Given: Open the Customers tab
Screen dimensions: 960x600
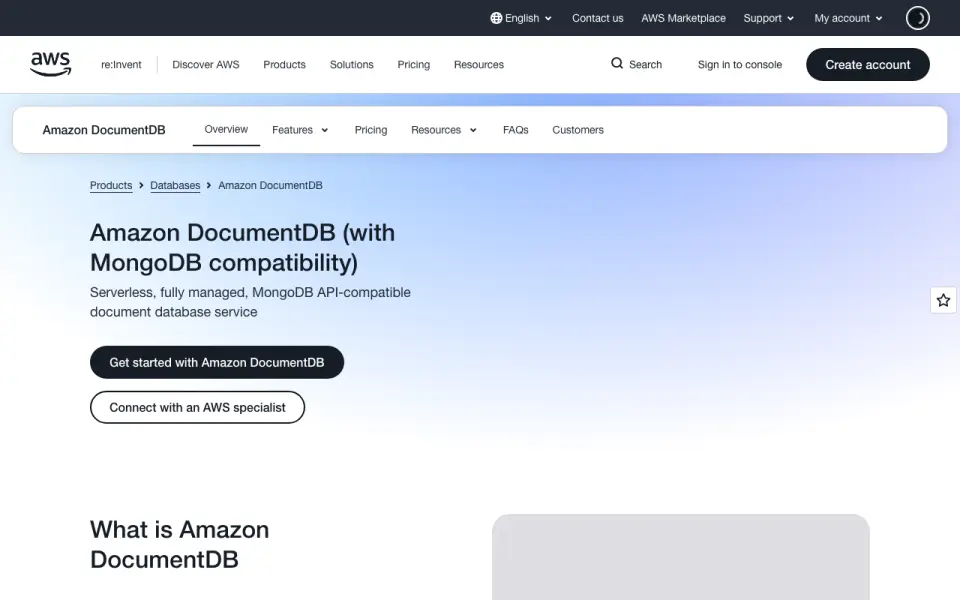Looking at the screenshot, I should [x=578, y=130].
